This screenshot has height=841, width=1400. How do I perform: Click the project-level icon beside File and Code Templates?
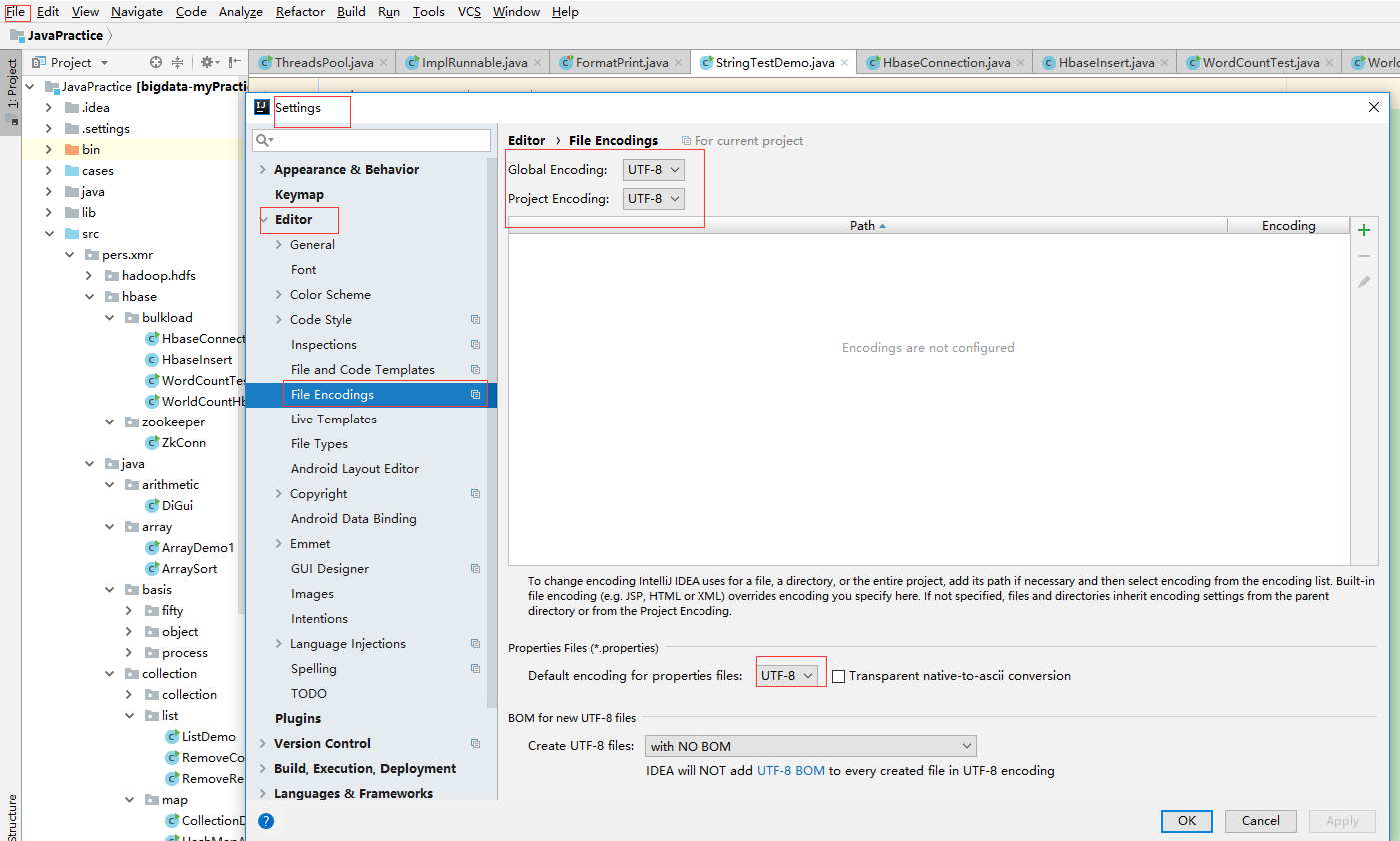[475, 370]
